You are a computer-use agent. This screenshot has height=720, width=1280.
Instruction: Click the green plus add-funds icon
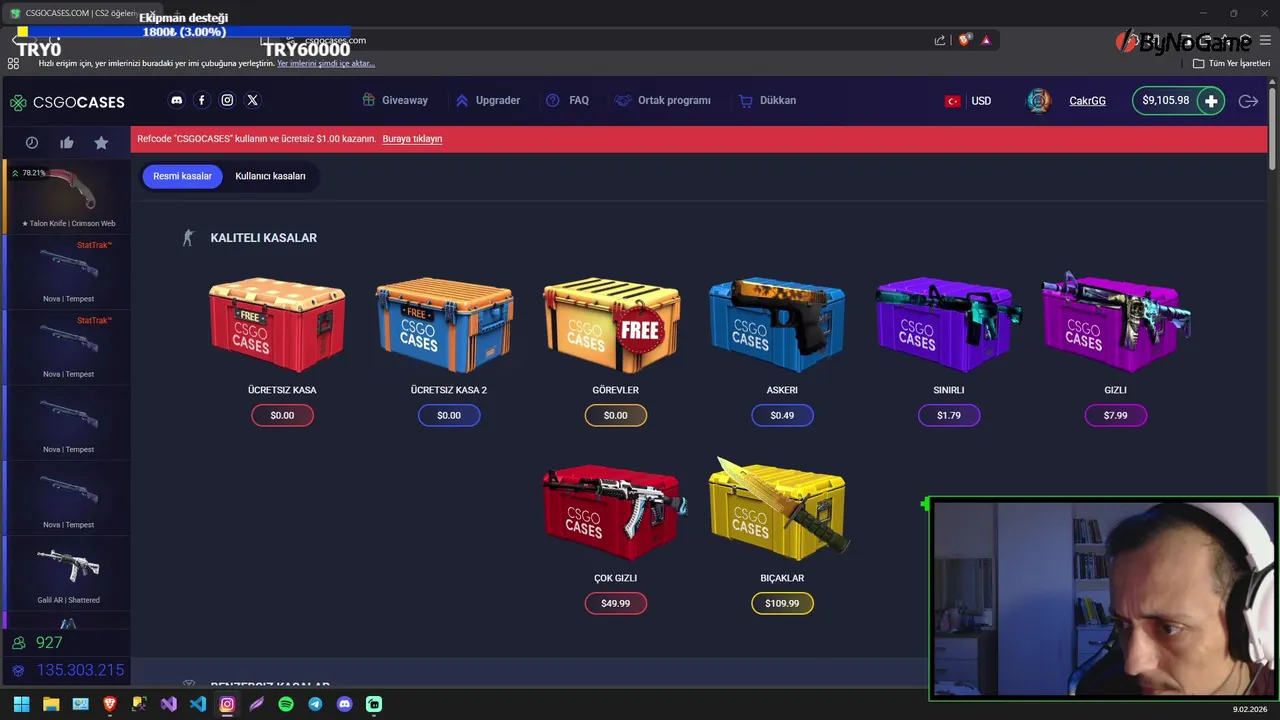click(1211, 101)
